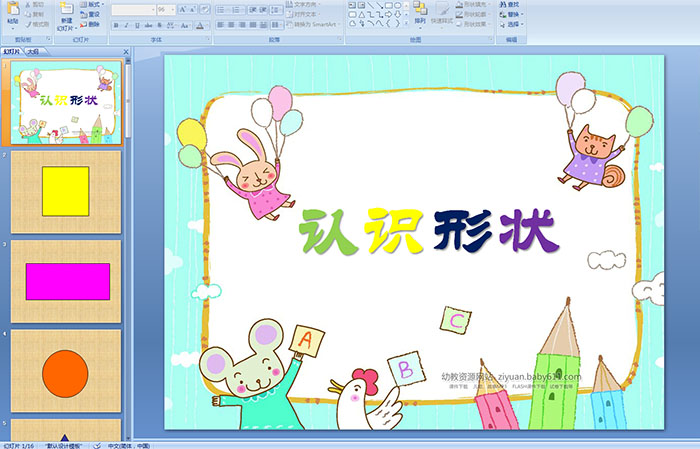
Task: Click the Reset (重设) slide button
Action: (92, 15)
